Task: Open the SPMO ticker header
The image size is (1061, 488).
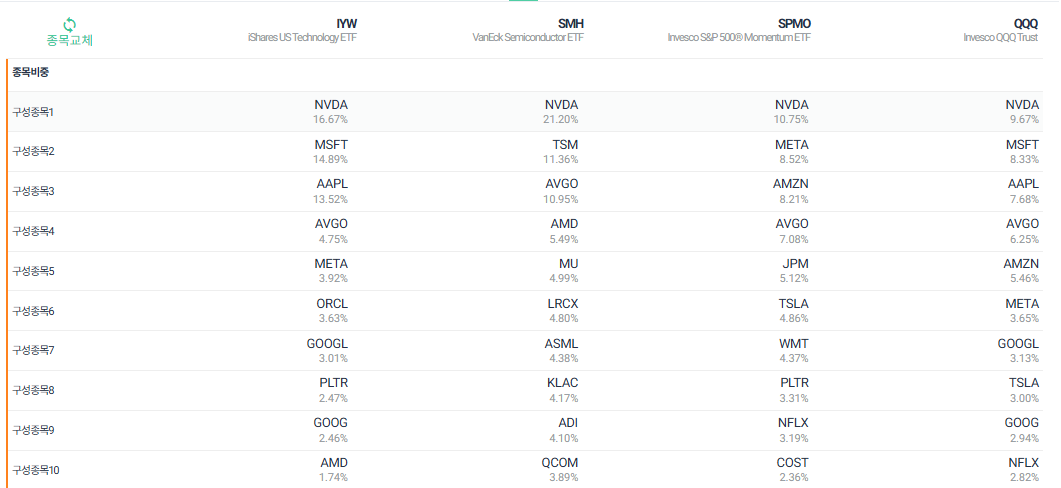Action: 794,24
